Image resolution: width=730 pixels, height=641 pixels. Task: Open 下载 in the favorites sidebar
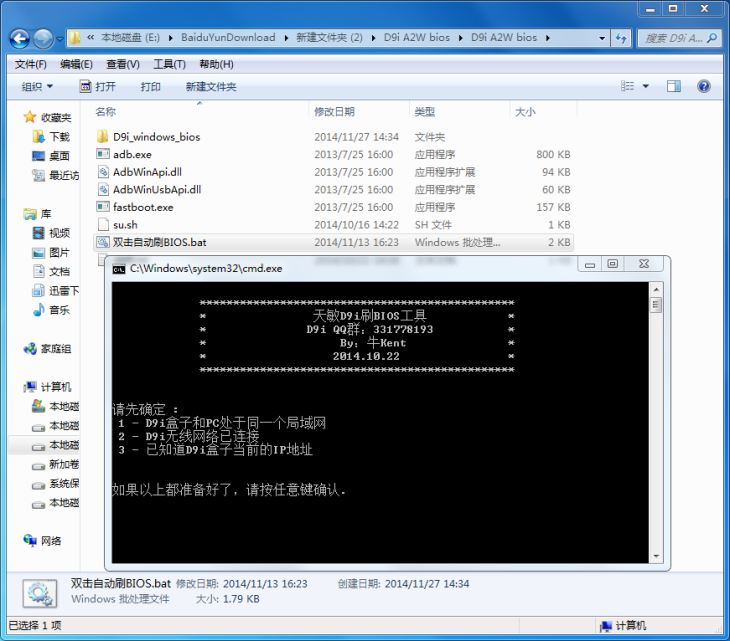(x=51, y=137)
